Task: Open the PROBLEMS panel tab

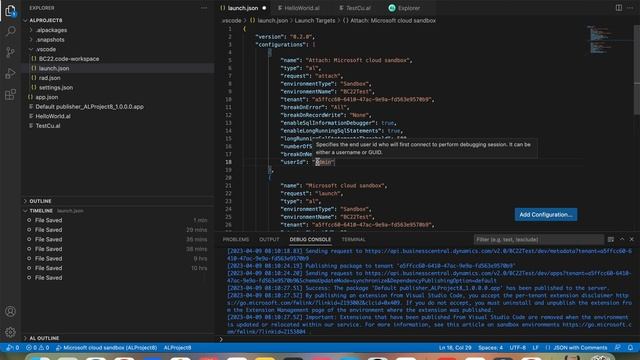Action: pos(236,240)
